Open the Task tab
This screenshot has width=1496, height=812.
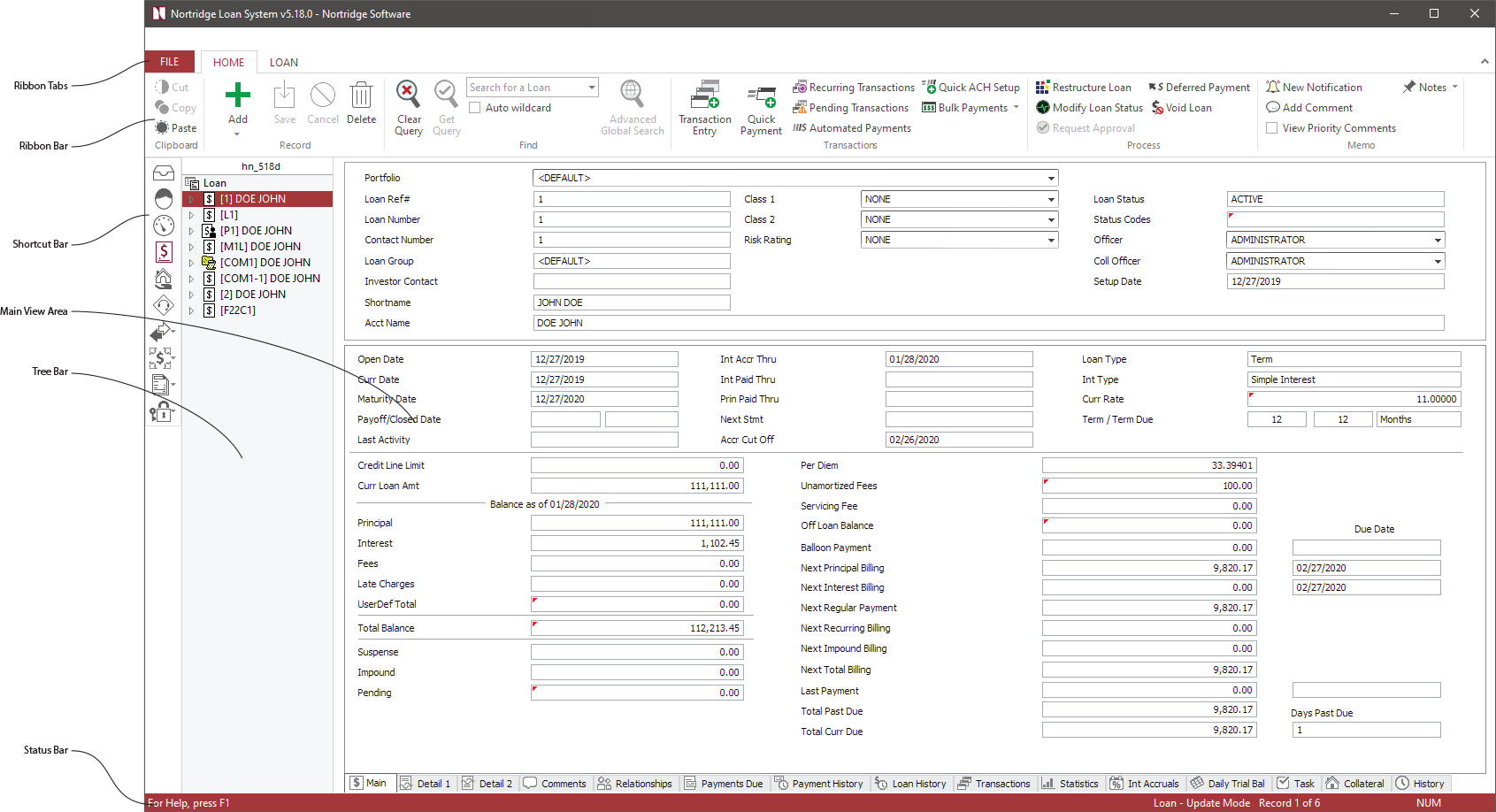coord(1296,784)
